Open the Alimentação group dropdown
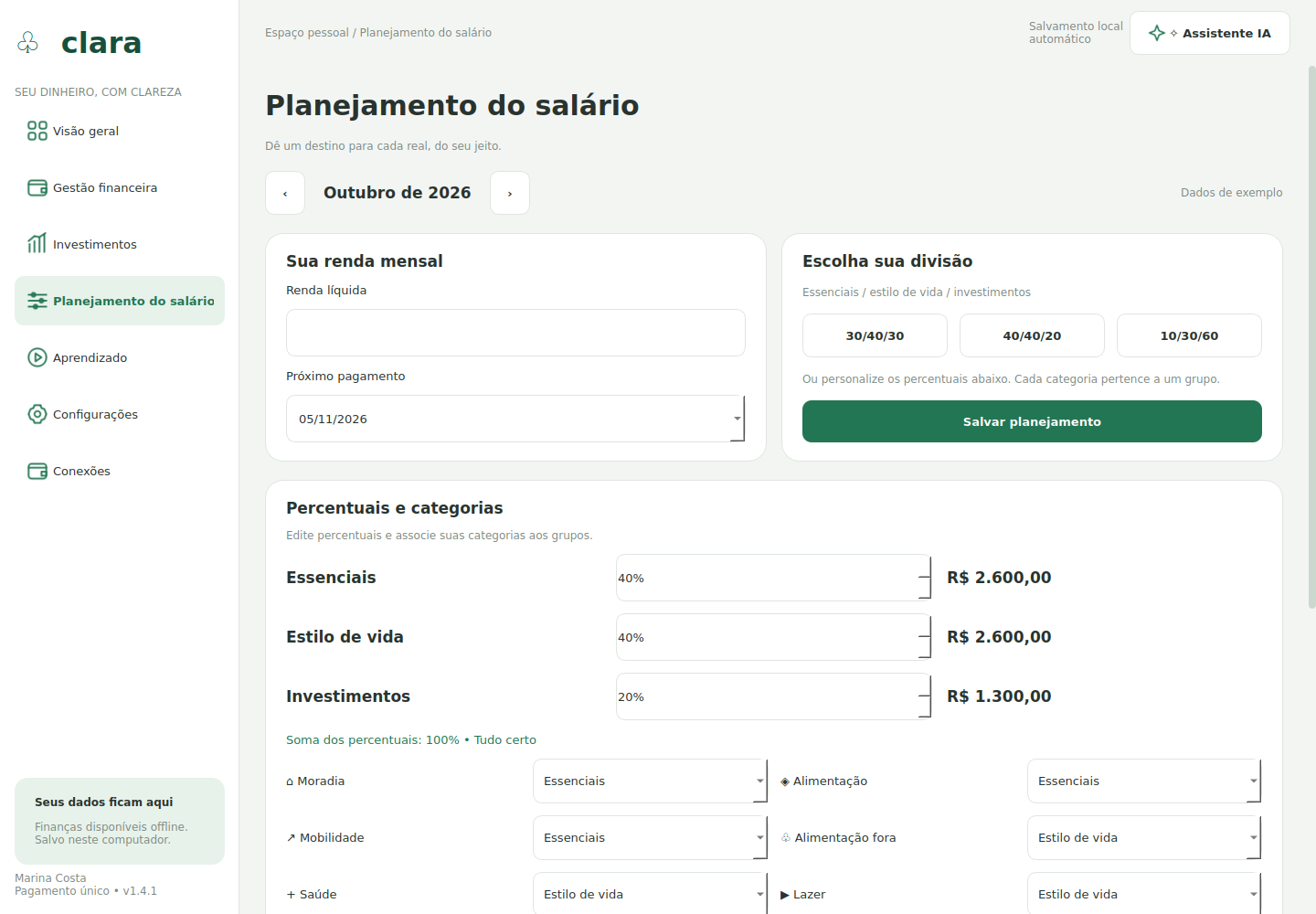This screenshot has height=914, width=1316. [x=1144, y=781]
